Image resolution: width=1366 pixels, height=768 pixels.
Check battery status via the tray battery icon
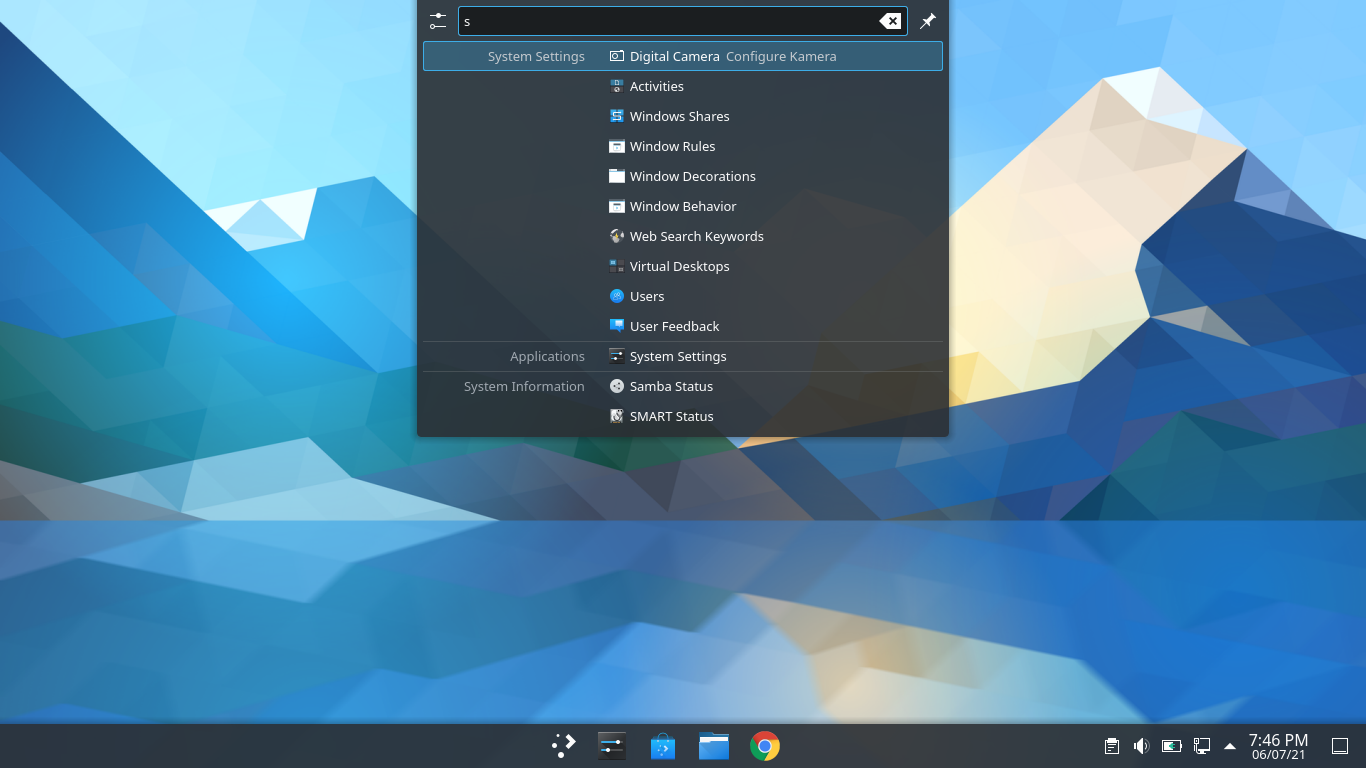tap(1171, 745)
